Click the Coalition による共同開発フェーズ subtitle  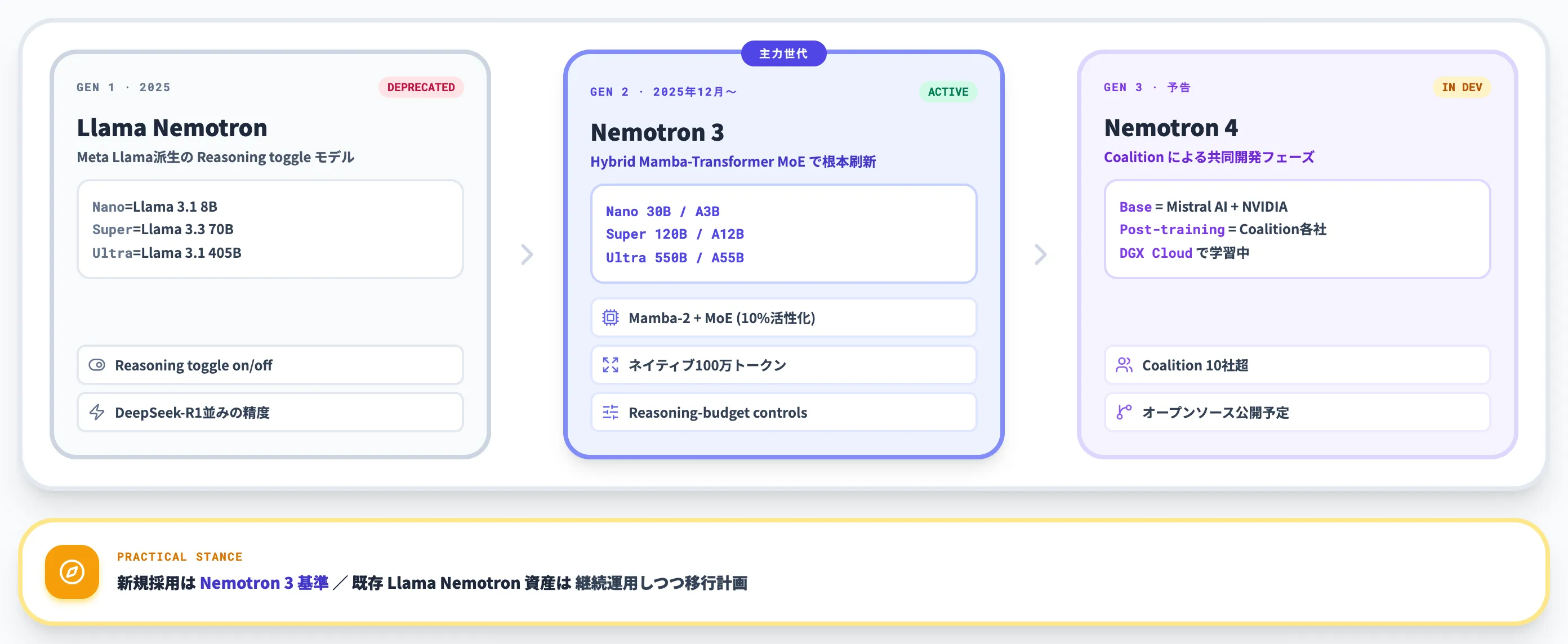1209,157
